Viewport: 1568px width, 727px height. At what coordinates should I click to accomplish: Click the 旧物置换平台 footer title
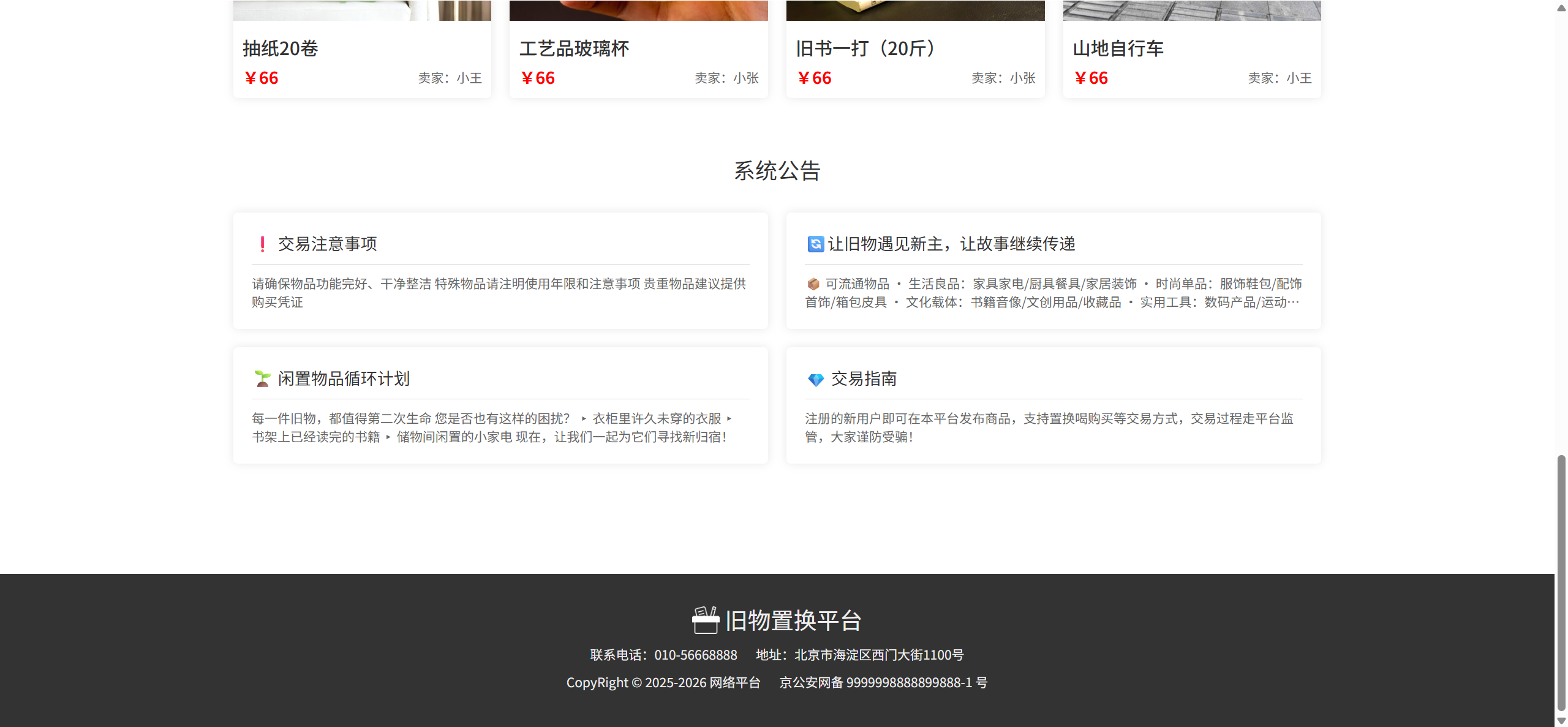[x=793, y=620]
